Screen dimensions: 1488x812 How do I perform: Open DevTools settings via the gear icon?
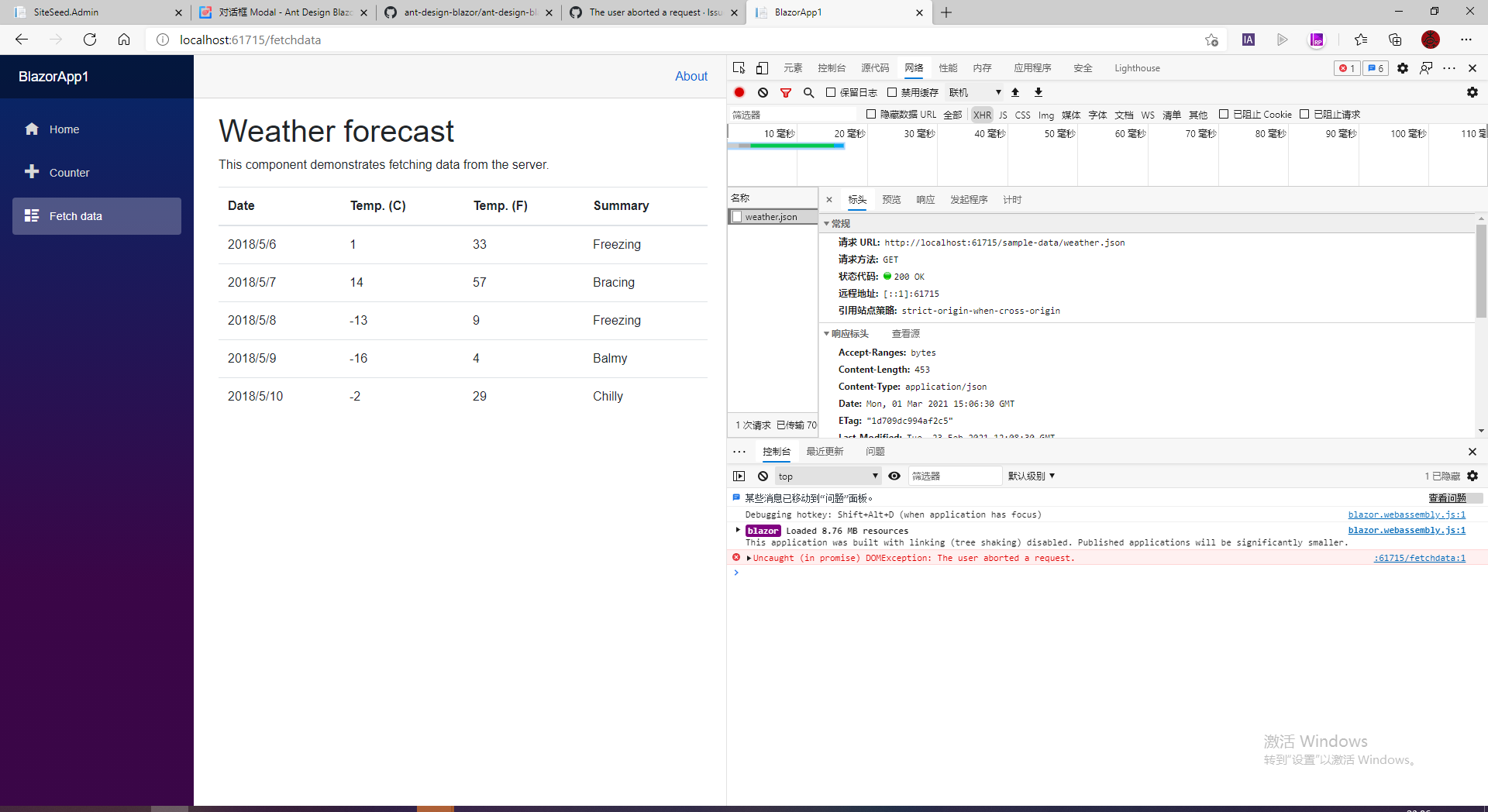(1402, 68)
